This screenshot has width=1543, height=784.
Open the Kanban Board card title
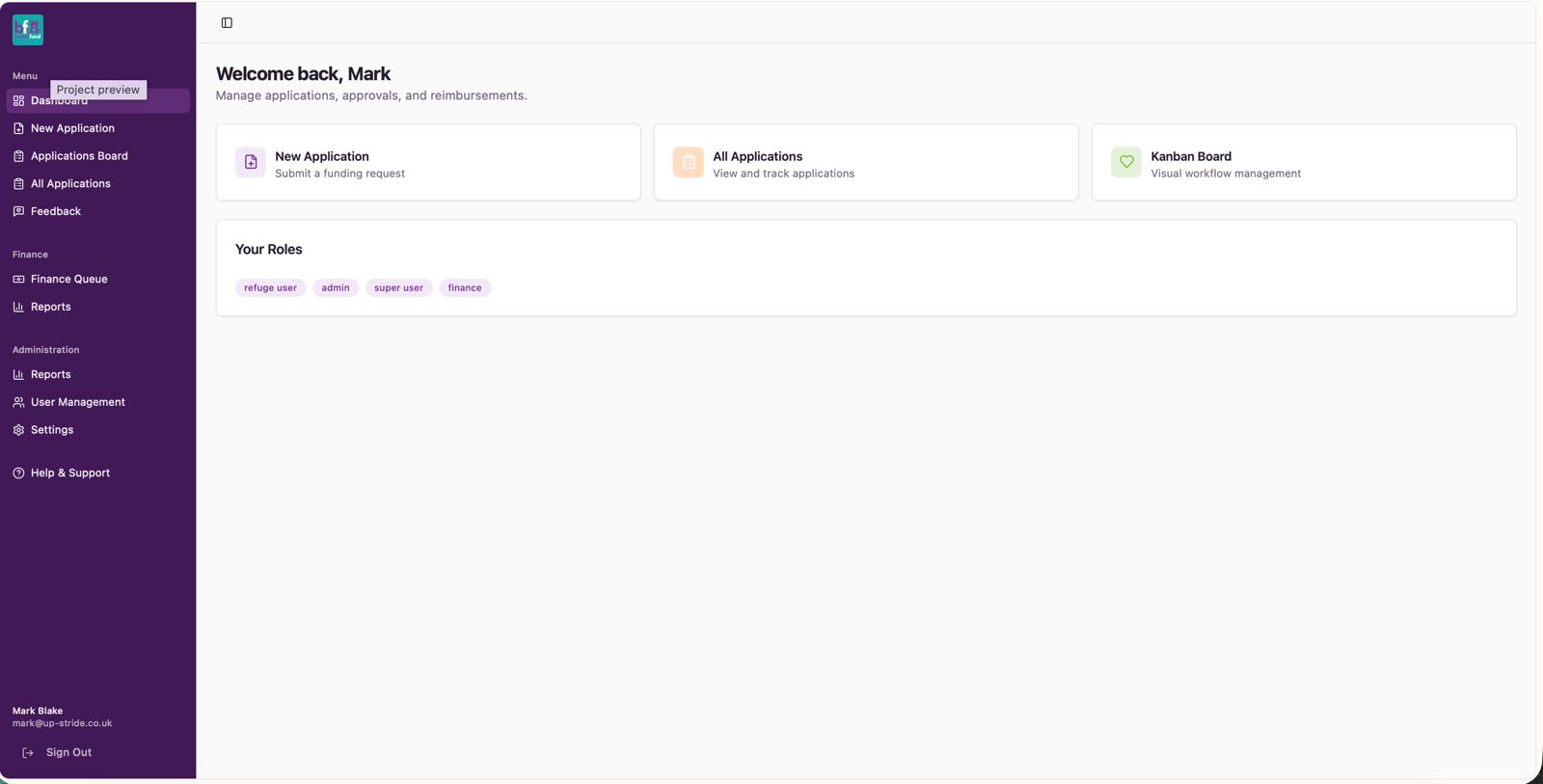[1191, 156]
